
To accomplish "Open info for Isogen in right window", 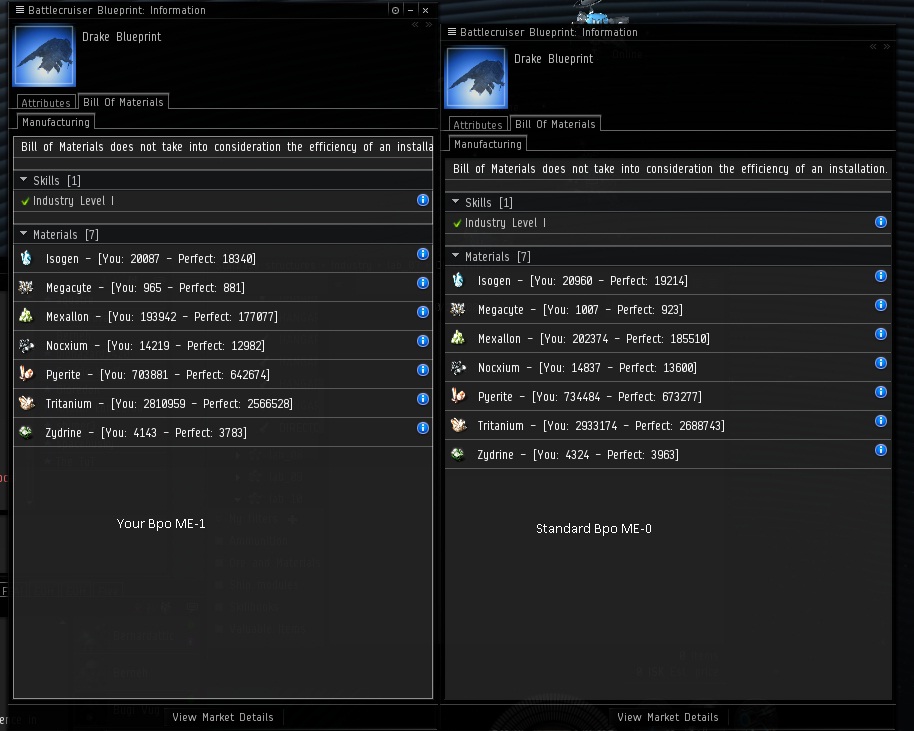I will (881, 276).
